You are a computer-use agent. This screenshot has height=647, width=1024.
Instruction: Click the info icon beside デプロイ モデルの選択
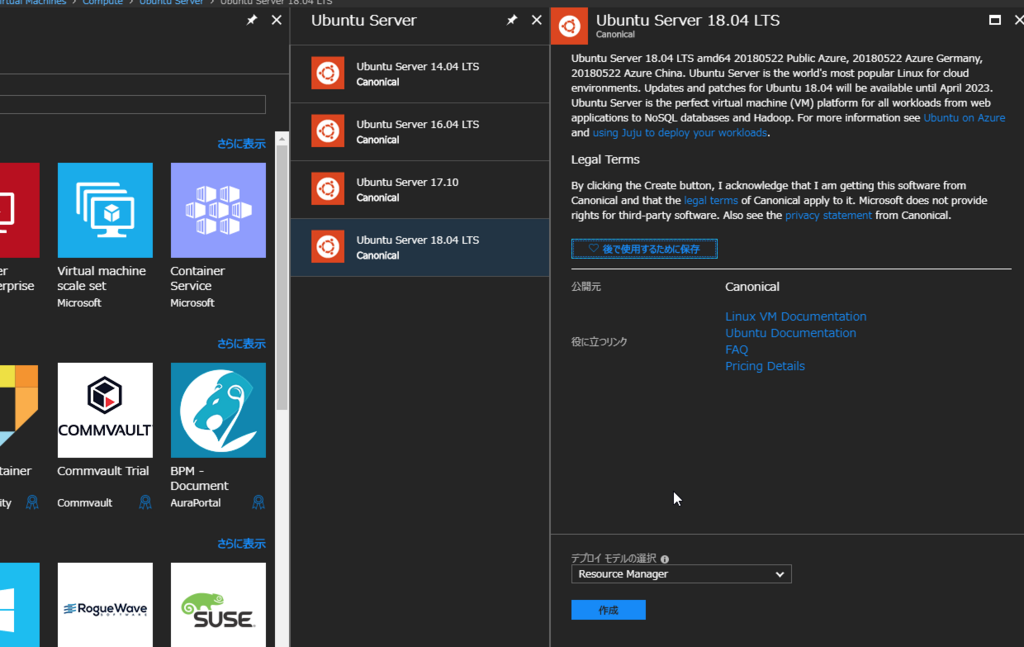tap(665, 559)
